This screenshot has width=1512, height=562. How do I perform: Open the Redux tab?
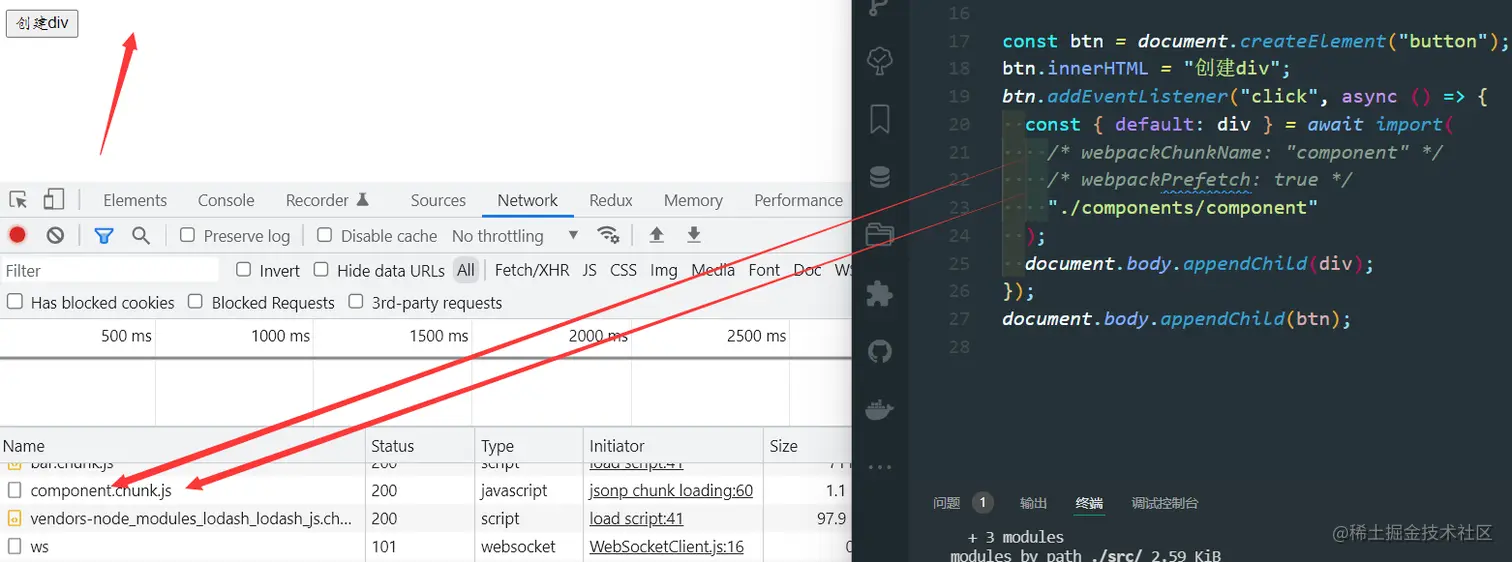pyautogui.click(x=611, y=200)
